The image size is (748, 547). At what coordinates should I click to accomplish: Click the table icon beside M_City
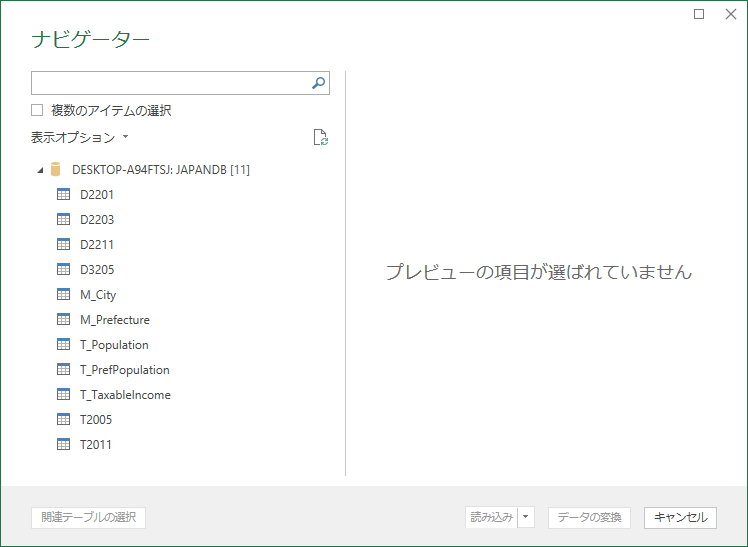click(x=63, y=295)
